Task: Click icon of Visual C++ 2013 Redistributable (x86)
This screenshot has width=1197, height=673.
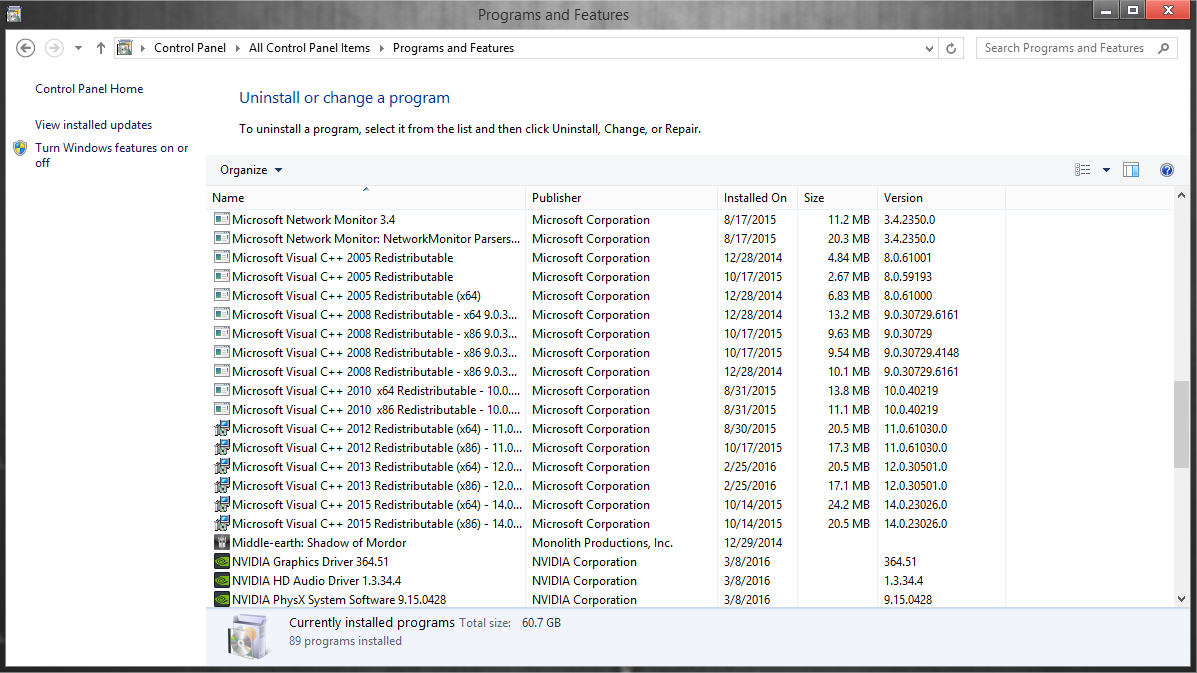Action: coord(221,485)
